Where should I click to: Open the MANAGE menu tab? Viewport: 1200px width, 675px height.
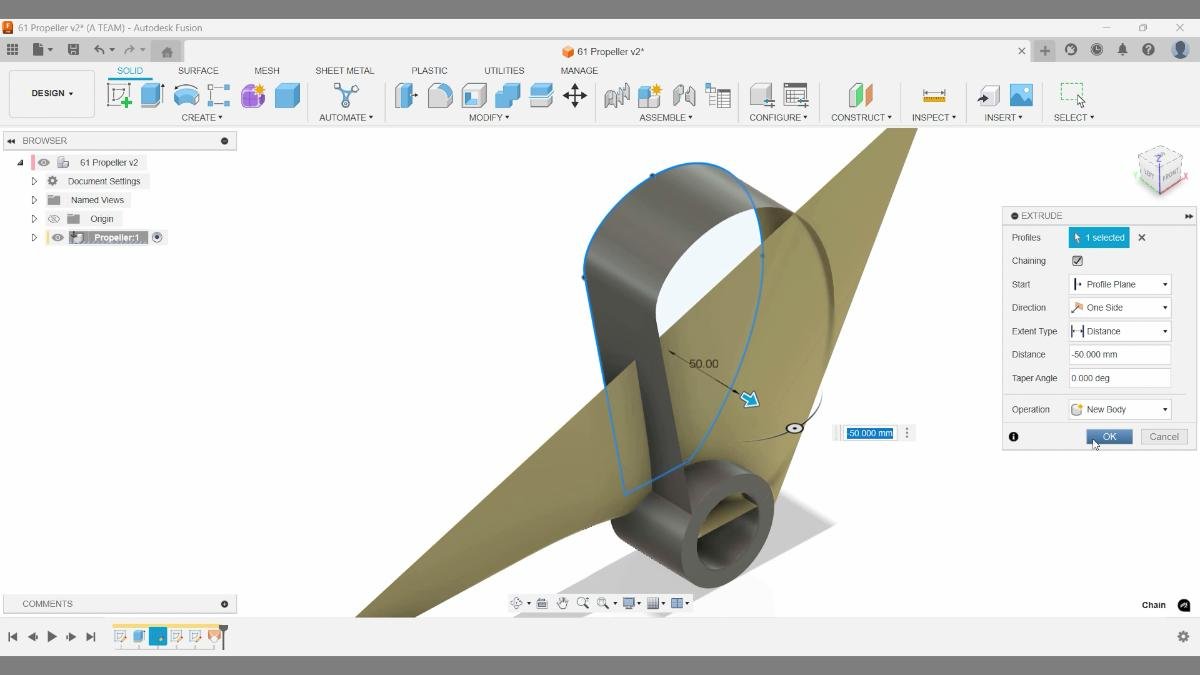pos(579,70)
